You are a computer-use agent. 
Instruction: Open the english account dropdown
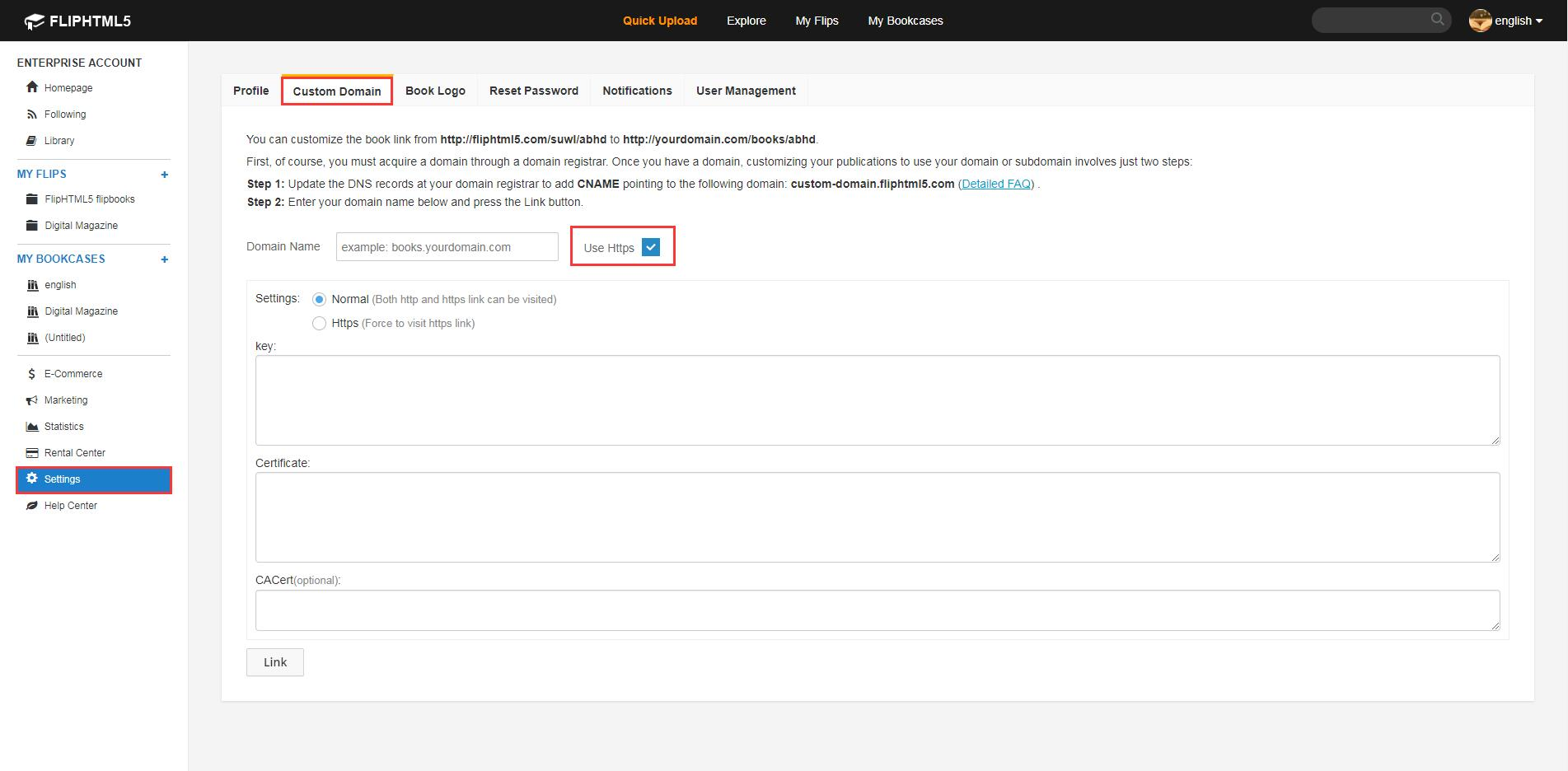pos(1518,21)
